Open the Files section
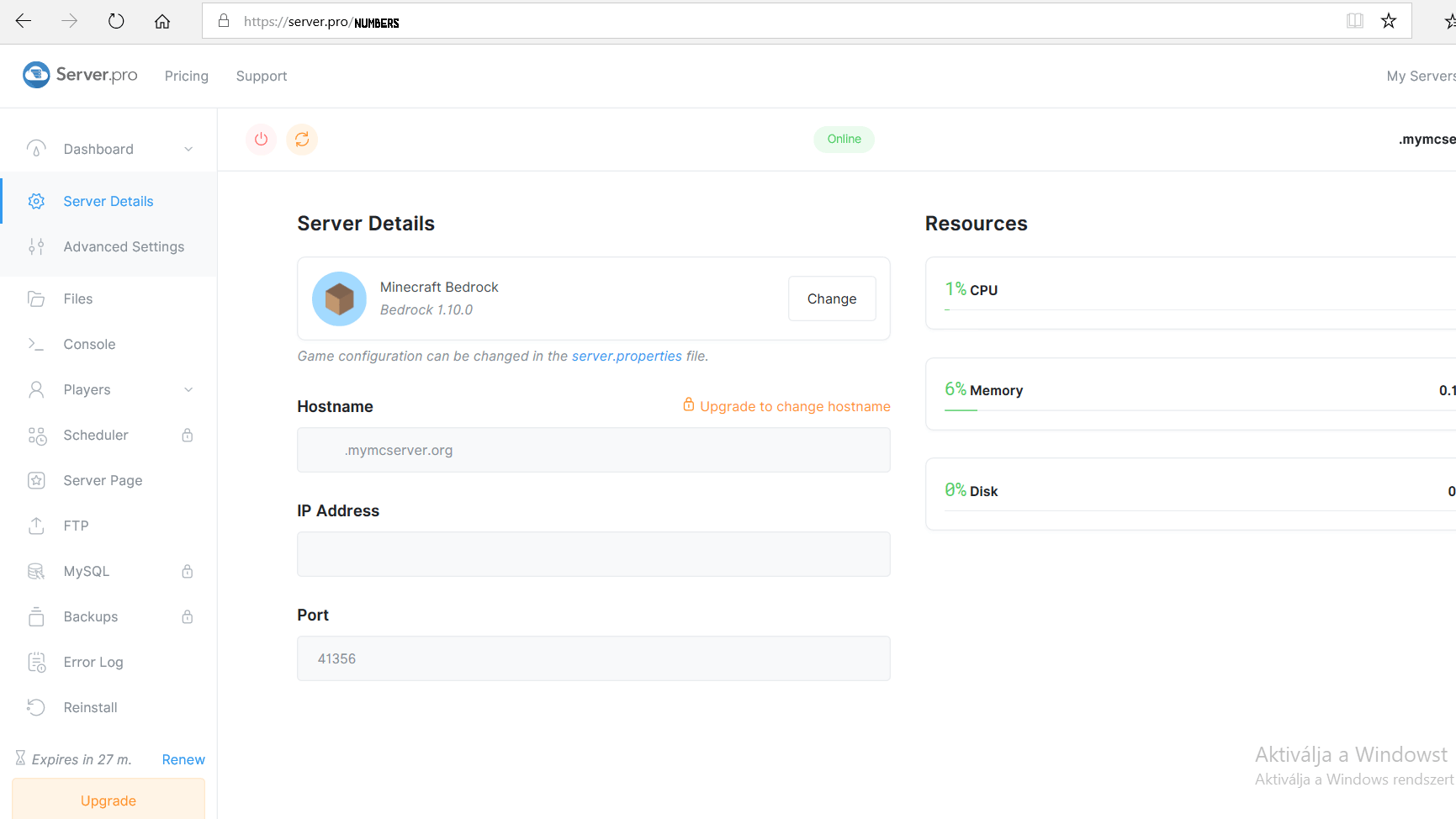 (x=77, y=299)
